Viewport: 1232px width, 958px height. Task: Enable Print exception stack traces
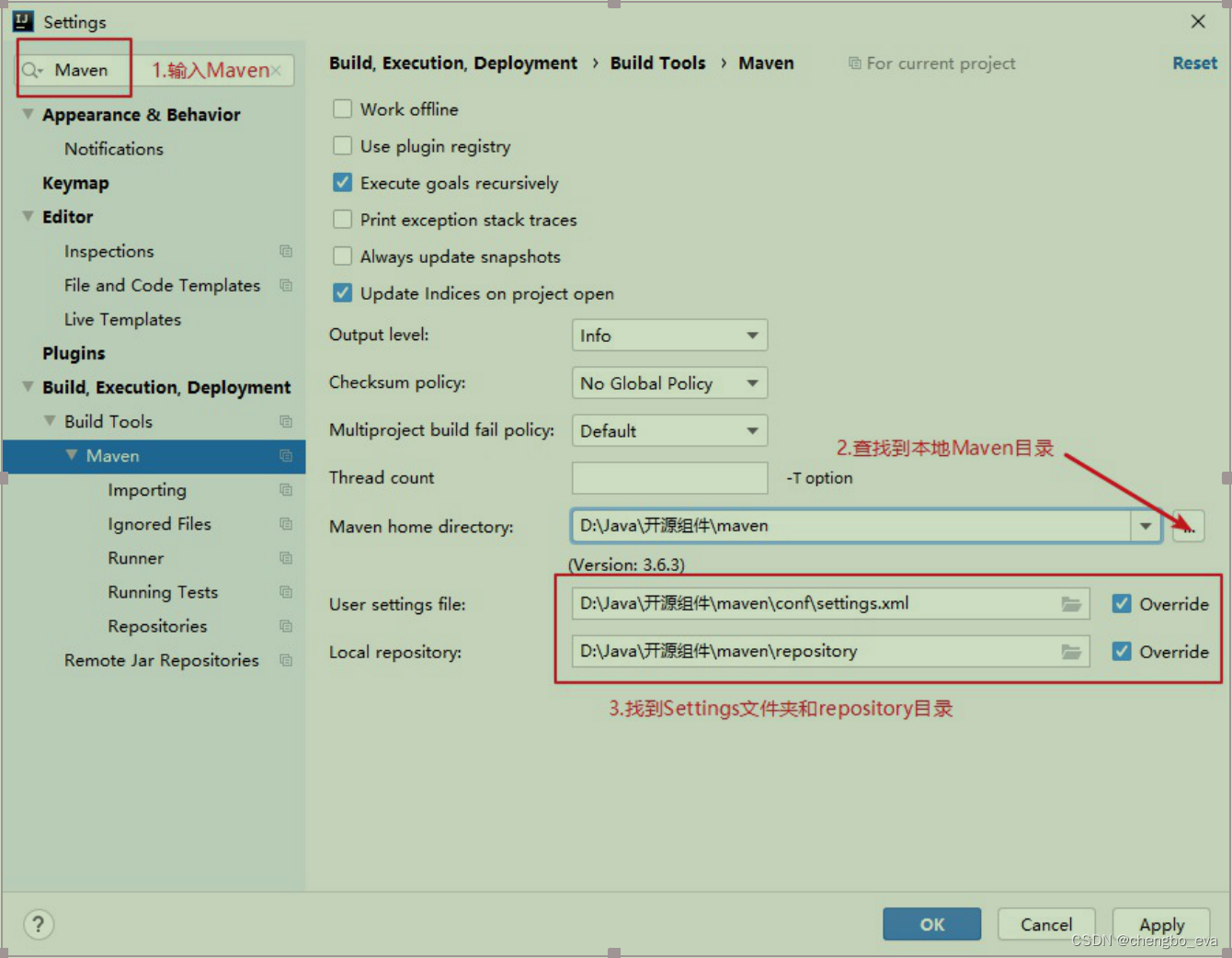click(x=342, y=219)
